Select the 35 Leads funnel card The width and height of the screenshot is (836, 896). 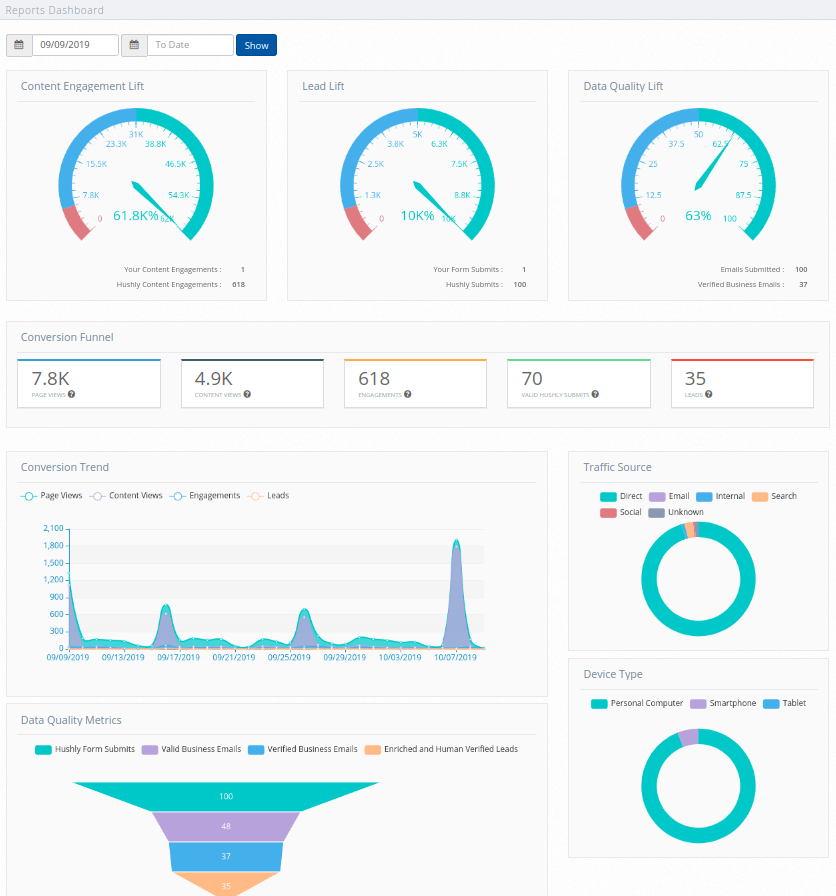pyautogui.click(x=742, y=383)
